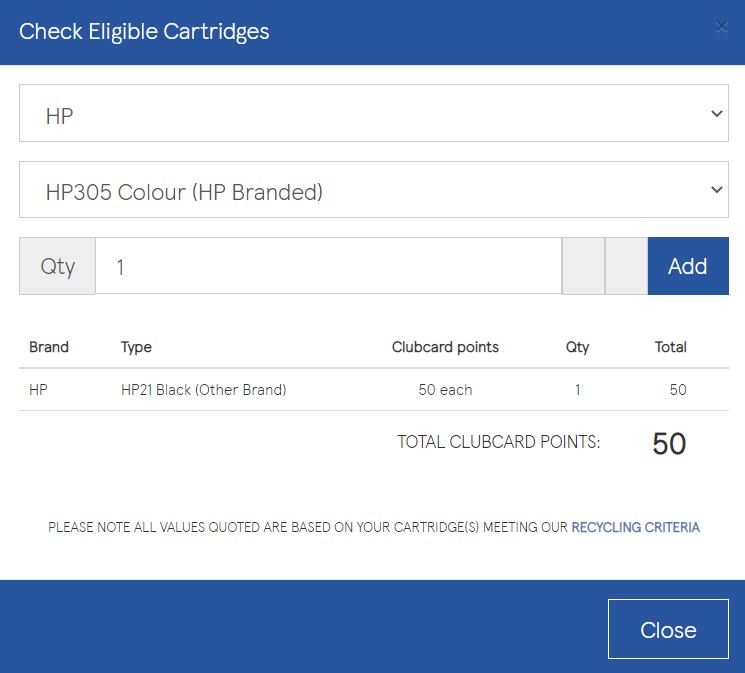Open the HP305 Colour (HP Branded) cartridge selector
745x673 pixels.
[x=374, y=190]
